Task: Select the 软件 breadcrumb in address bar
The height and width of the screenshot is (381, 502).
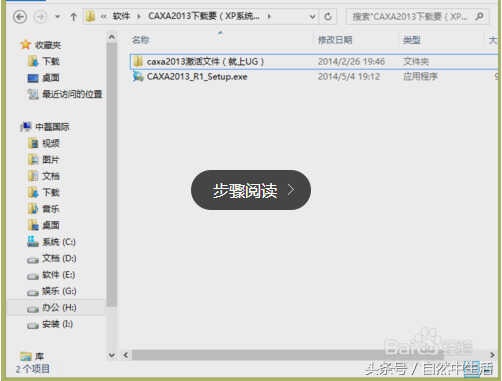Action: pos(121,16)
